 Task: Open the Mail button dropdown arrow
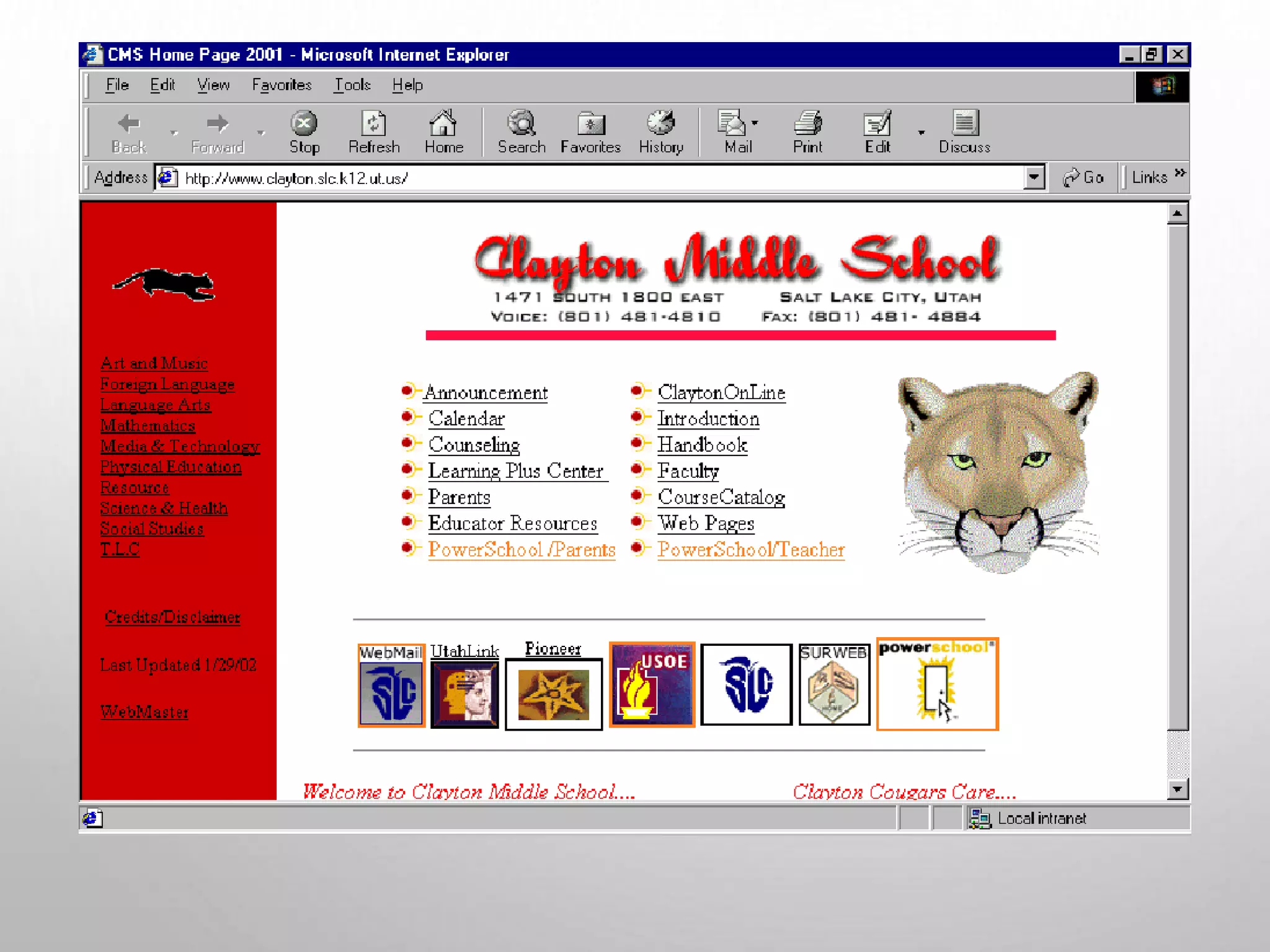(755, 123)
